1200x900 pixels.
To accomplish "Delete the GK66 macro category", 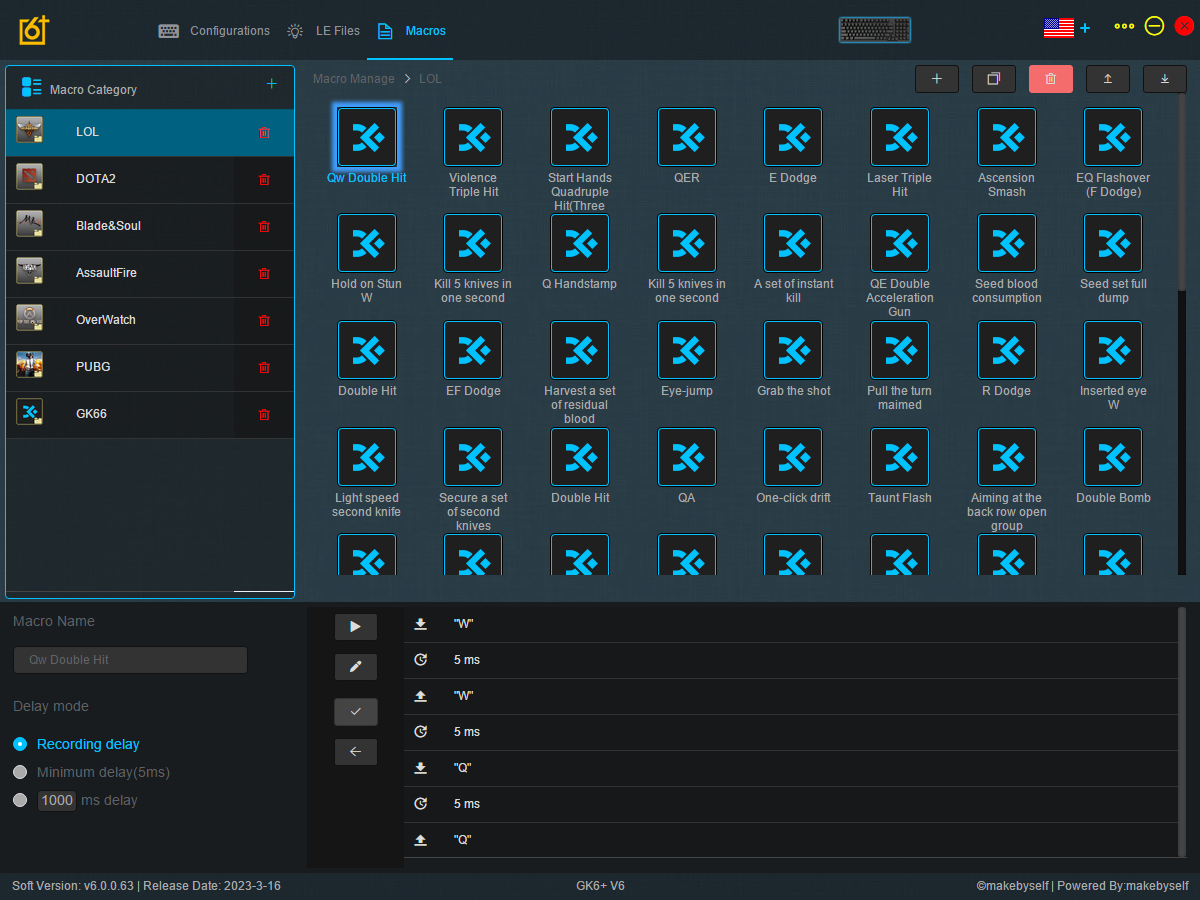I will click(264, 414).
